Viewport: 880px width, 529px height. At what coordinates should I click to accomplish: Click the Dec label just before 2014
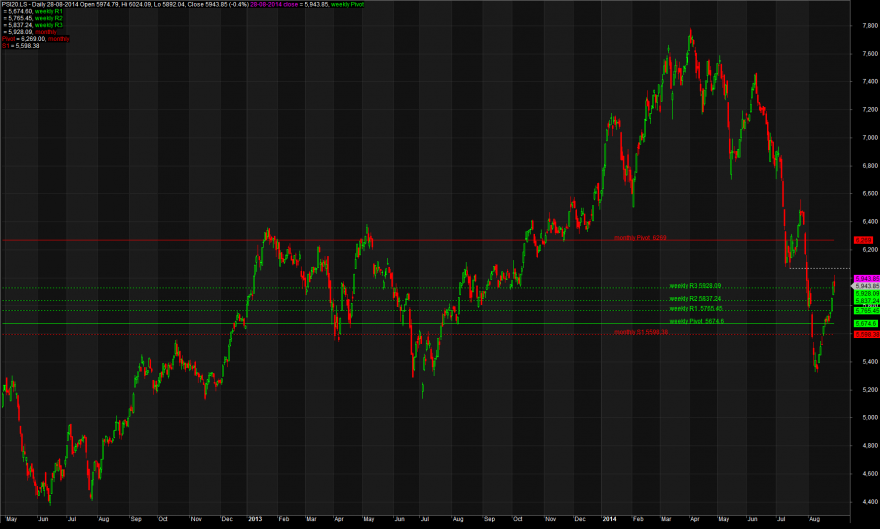click(580, 519)
